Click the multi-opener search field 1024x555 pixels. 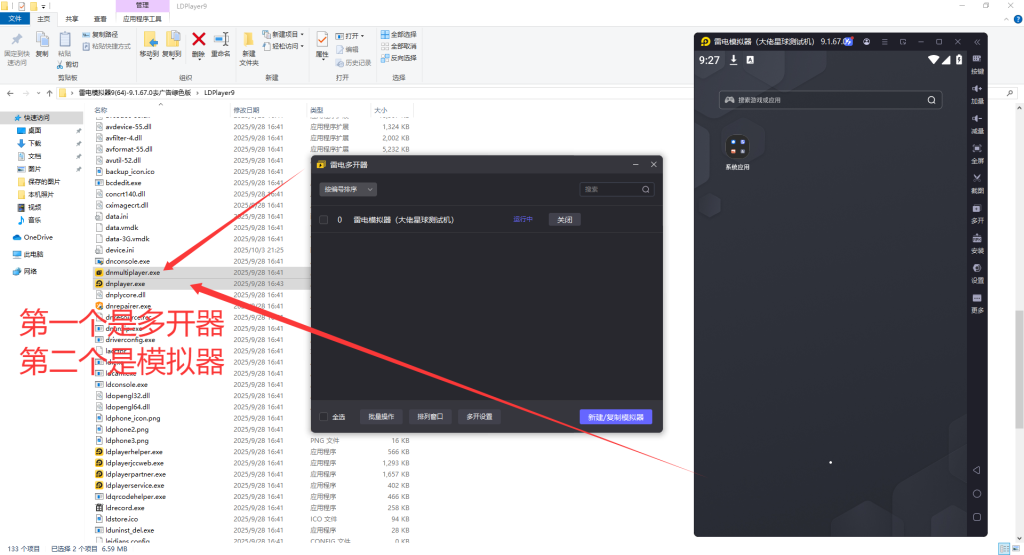(616, 189)
